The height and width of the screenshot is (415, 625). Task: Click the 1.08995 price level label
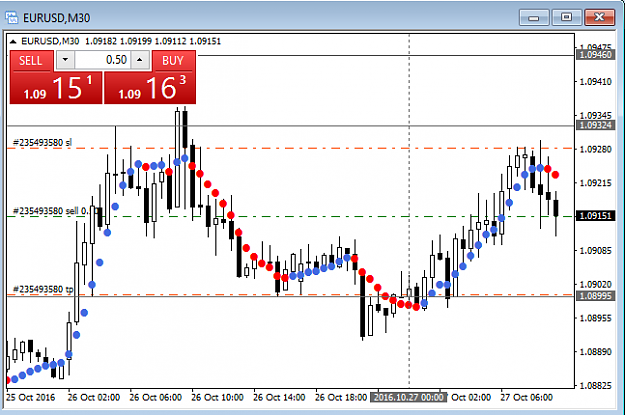point(596,296)
